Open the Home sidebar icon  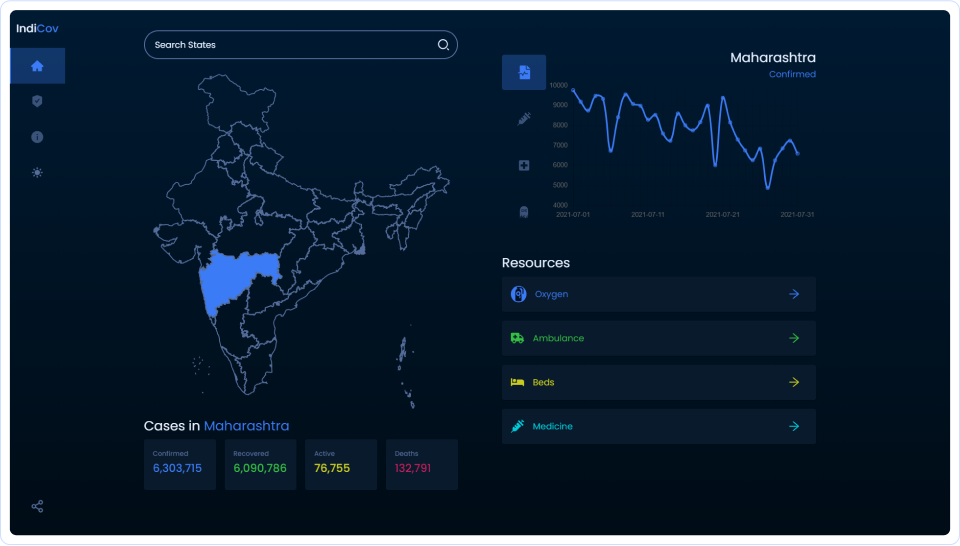(x=37, y=65)
